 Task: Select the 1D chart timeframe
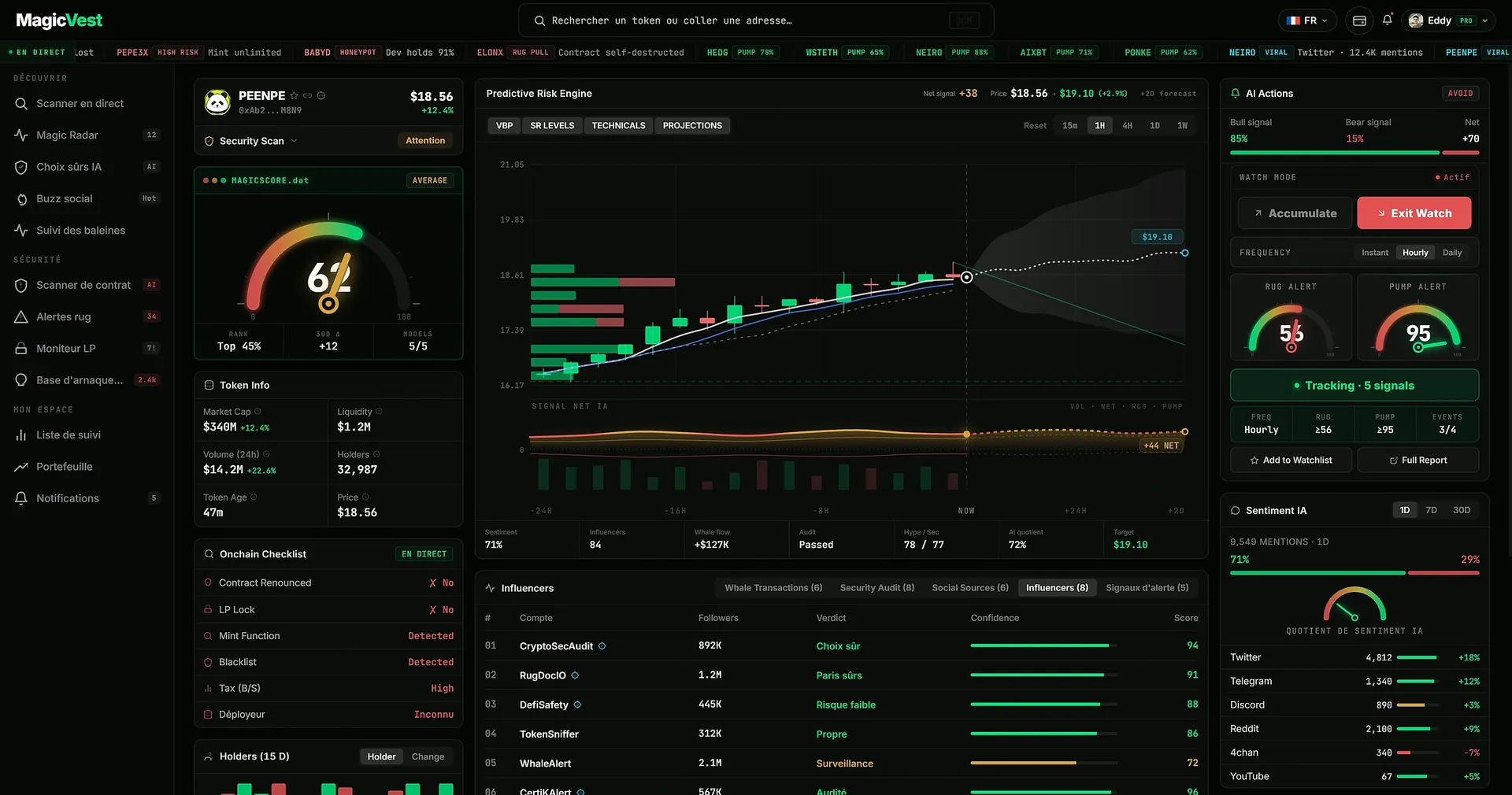click(x=1154, y=126)
